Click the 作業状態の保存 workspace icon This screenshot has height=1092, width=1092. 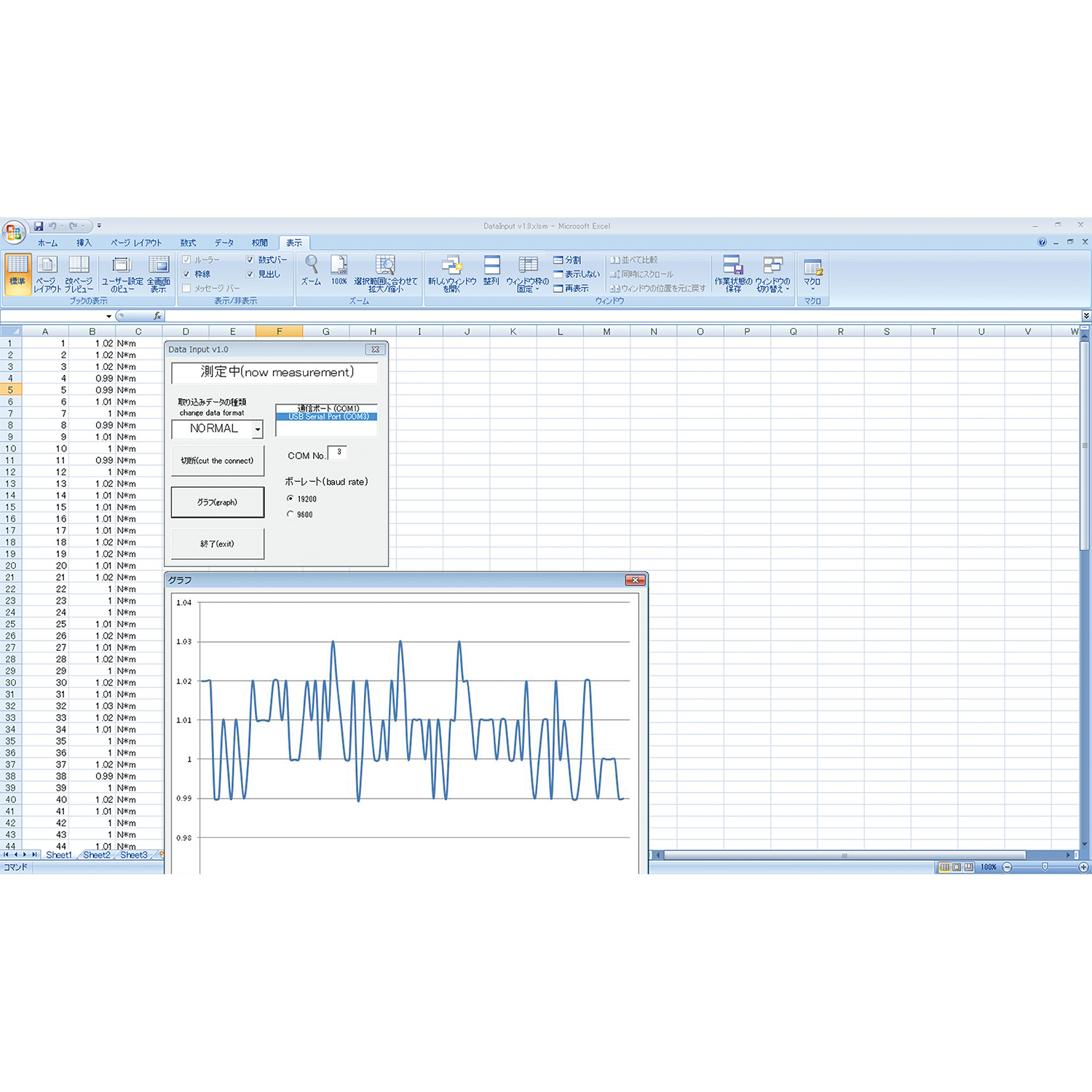[x=732, y=273]
